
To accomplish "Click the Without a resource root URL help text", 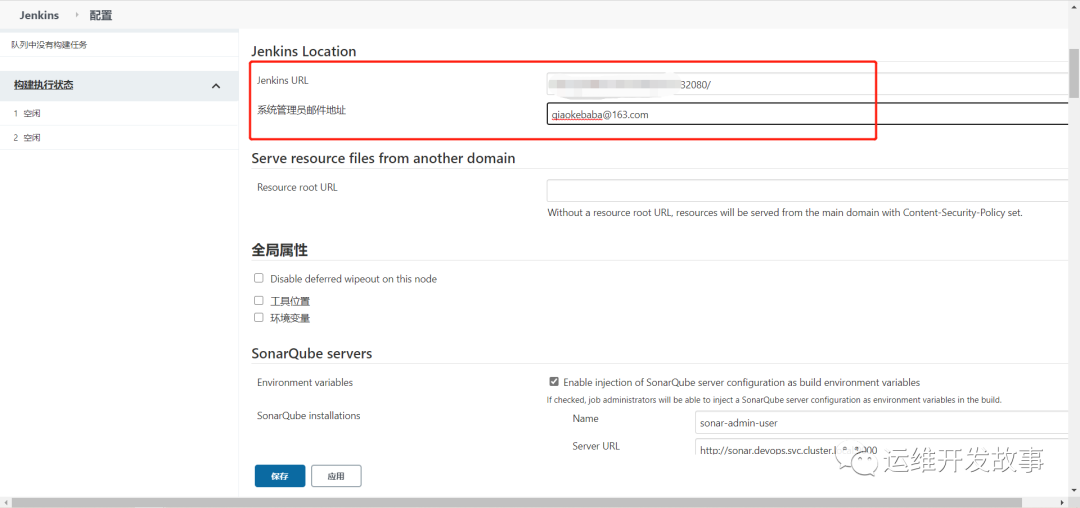I will (785, 213).
